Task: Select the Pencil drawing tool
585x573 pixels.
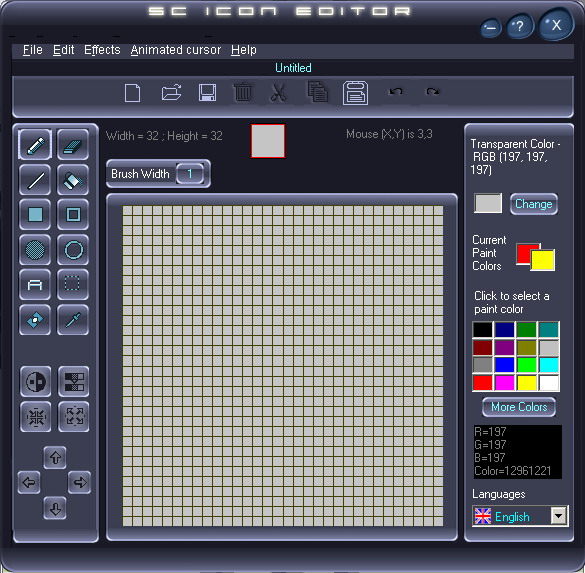Action: [35, 145]
